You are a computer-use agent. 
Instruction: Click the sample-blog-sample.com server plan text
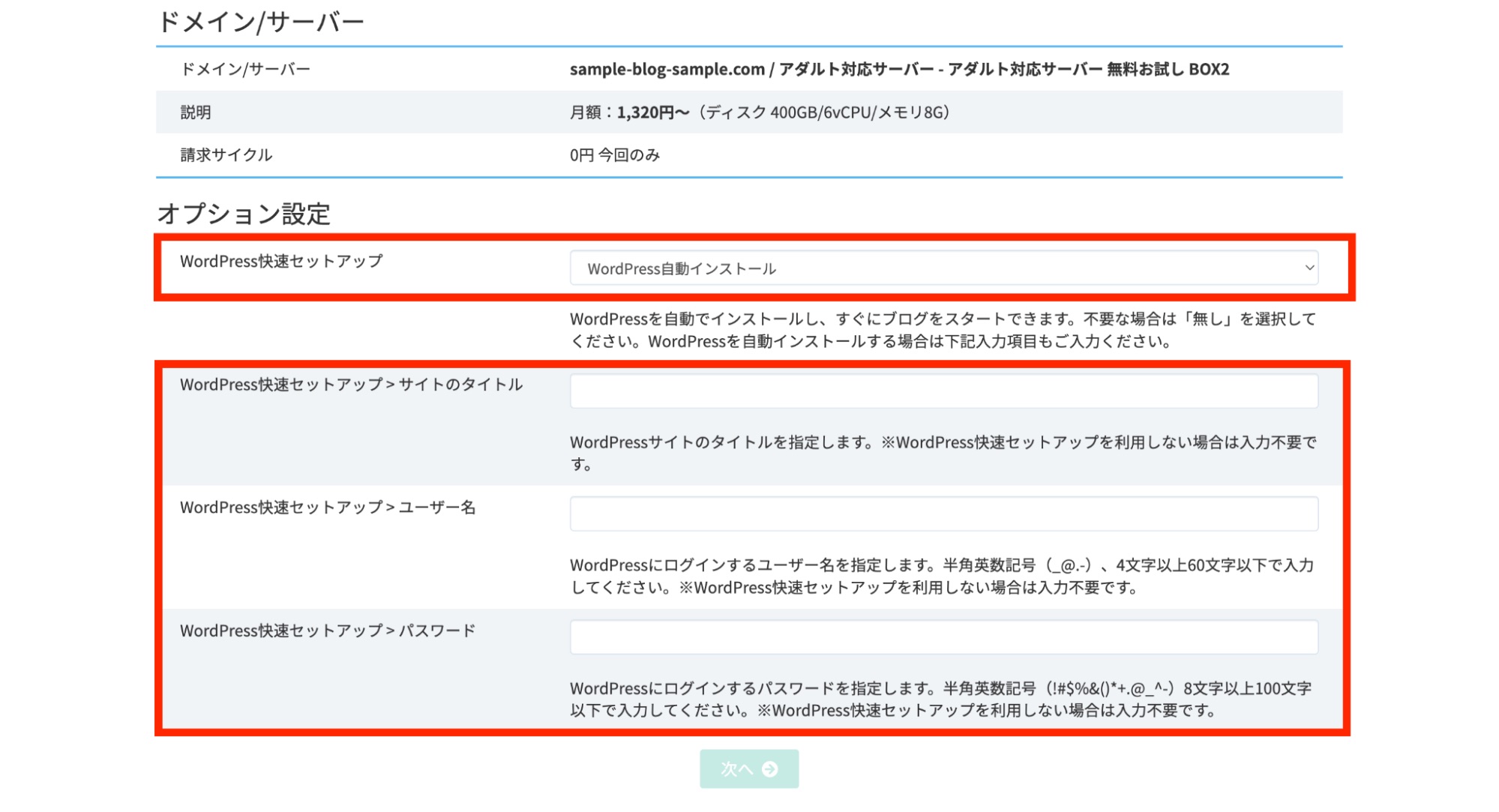pos(899,69)
